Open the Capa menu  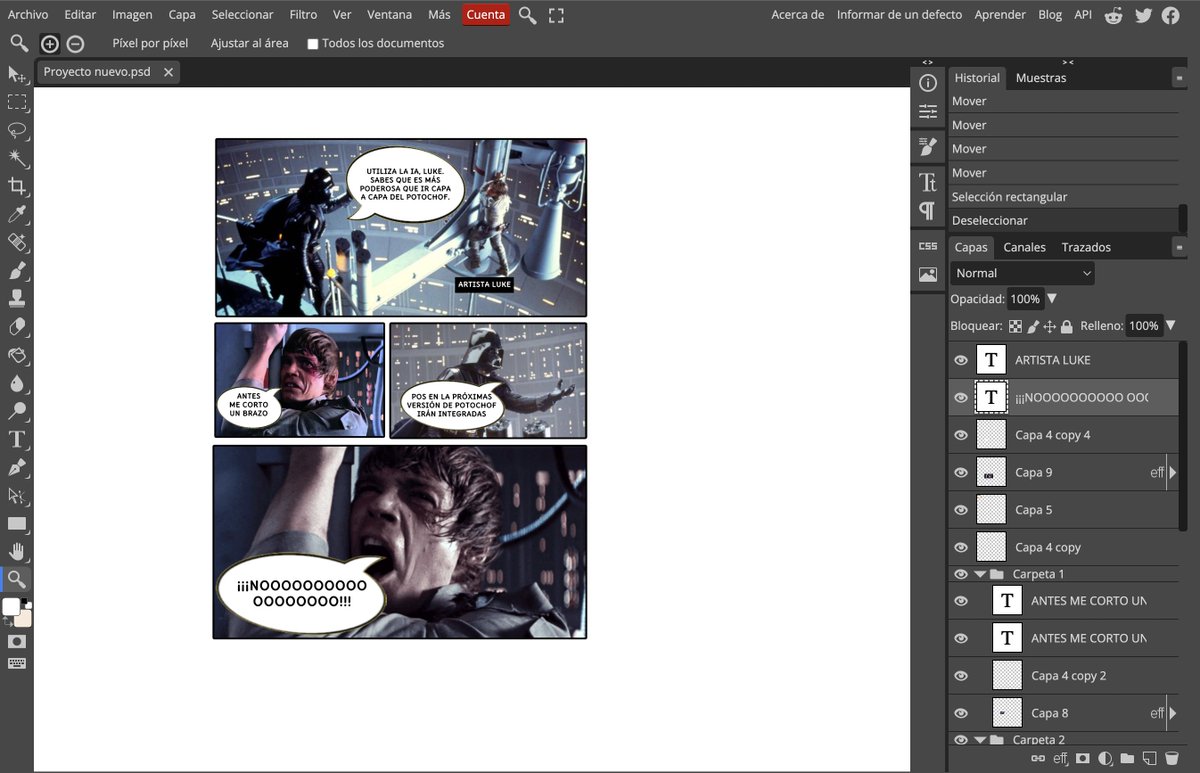point(182,15)
